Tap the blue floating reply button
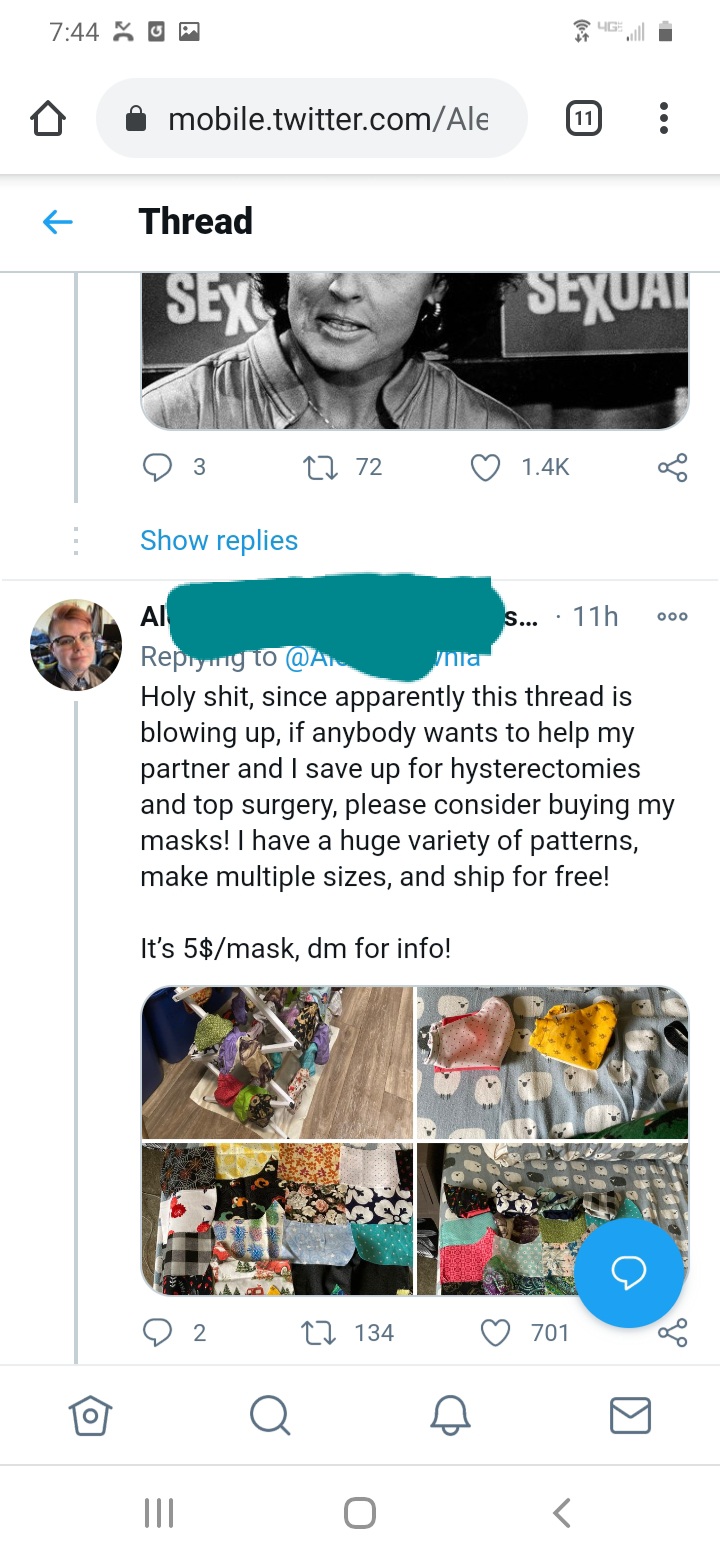Screen dimensions: 720x1560 coord(629,1272)
